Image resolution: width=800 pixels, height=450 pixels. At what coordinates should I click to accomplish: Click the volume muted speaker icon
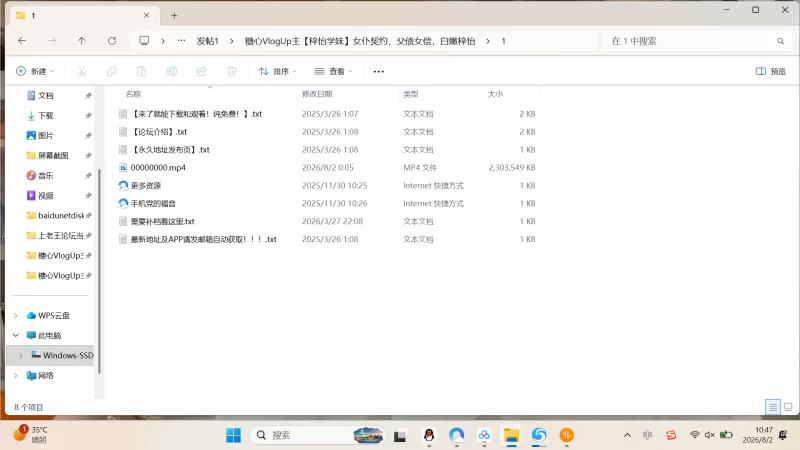coord(710,435)
